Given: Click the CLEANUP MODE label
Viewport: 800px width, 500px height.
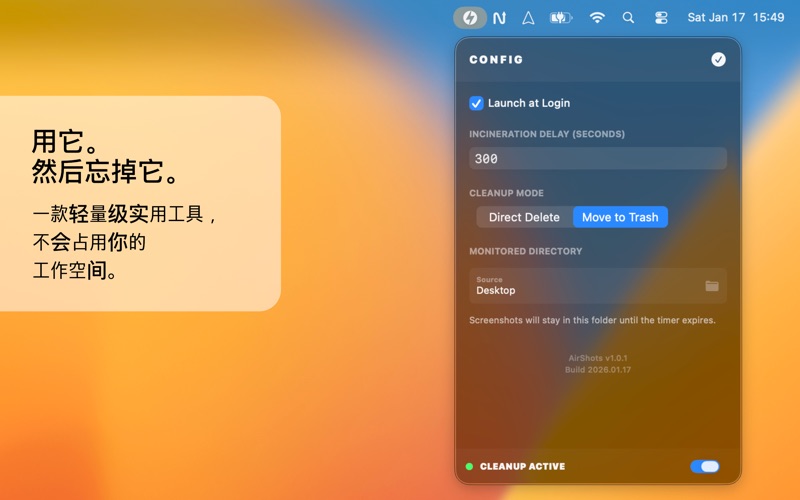Looking at the screenshot, I should 506,193.
